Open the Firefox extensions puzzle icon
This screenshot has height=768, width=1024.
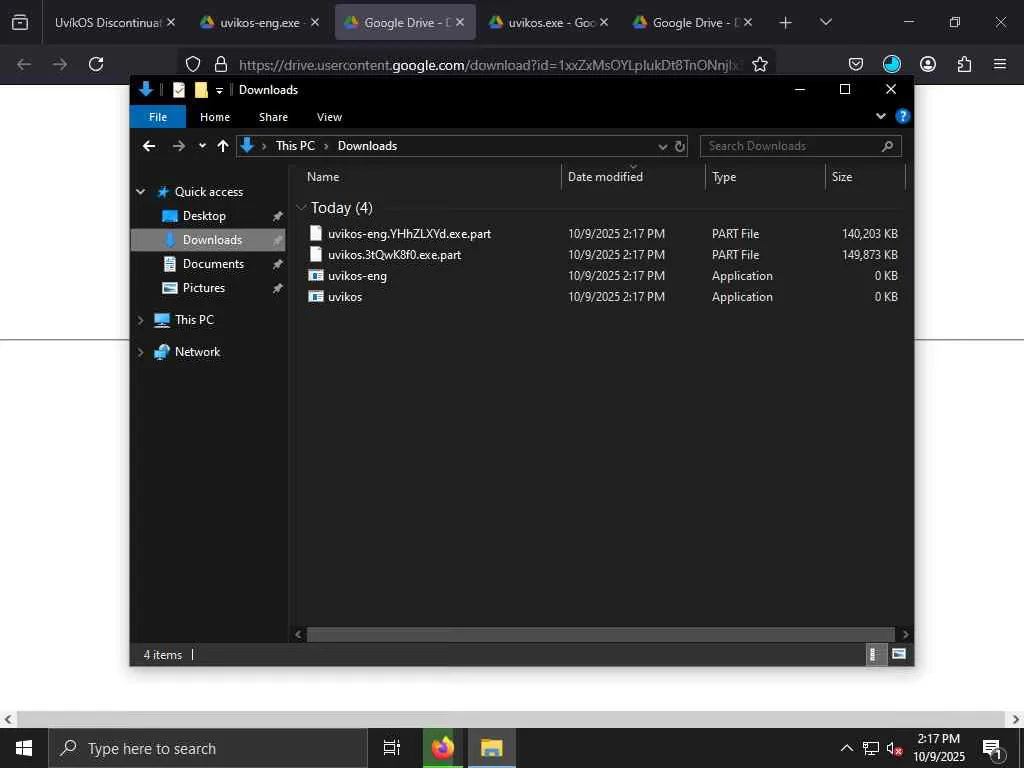pos(964,64)
